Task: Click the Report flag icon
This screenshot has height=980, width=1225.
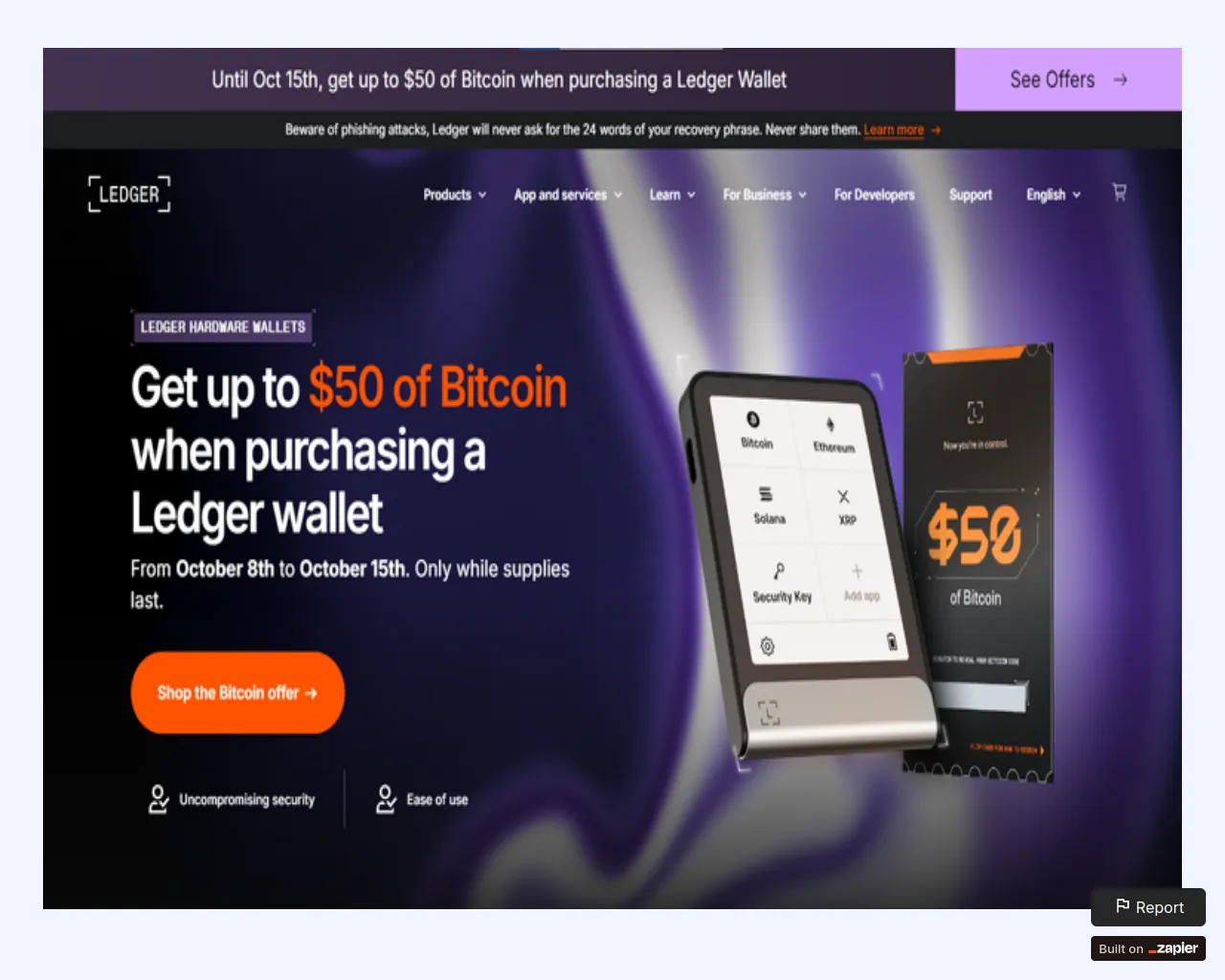Action: click(x=1123, y=906)
